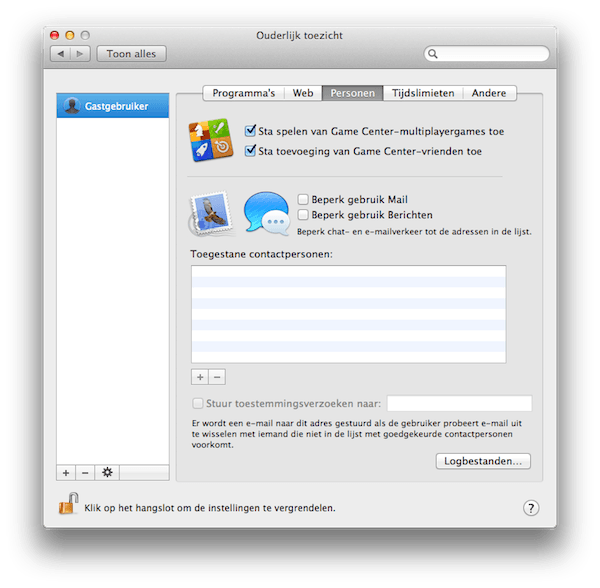
Task: Add an allowed contact with the plus button
Action: pos(200,377)
